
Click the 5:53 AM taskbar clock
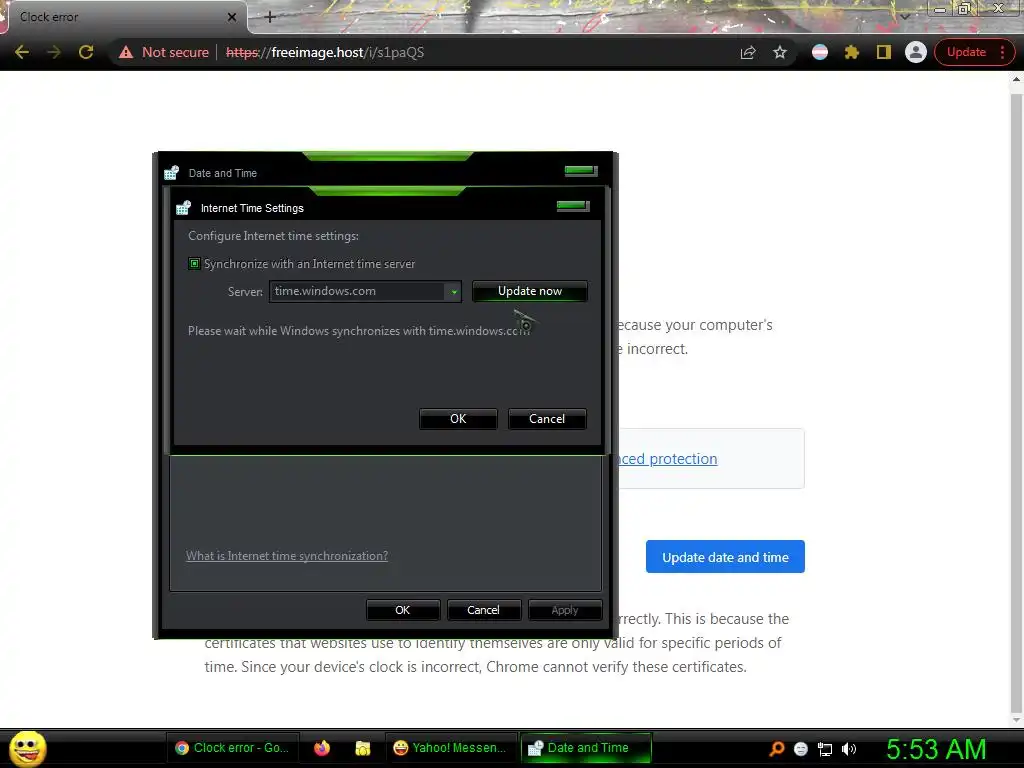point(936,748)
